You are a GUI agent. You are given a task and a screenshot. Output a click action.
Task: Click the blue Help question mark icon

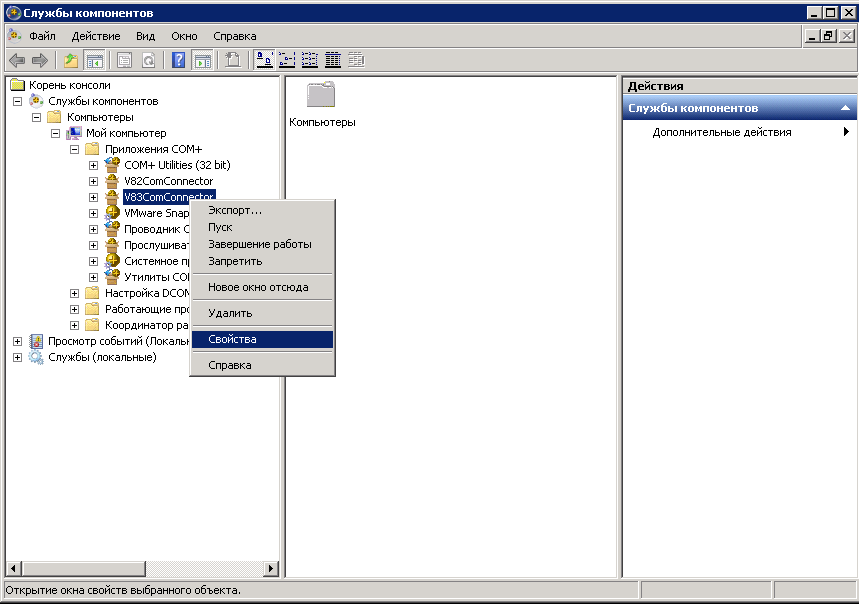179,60
